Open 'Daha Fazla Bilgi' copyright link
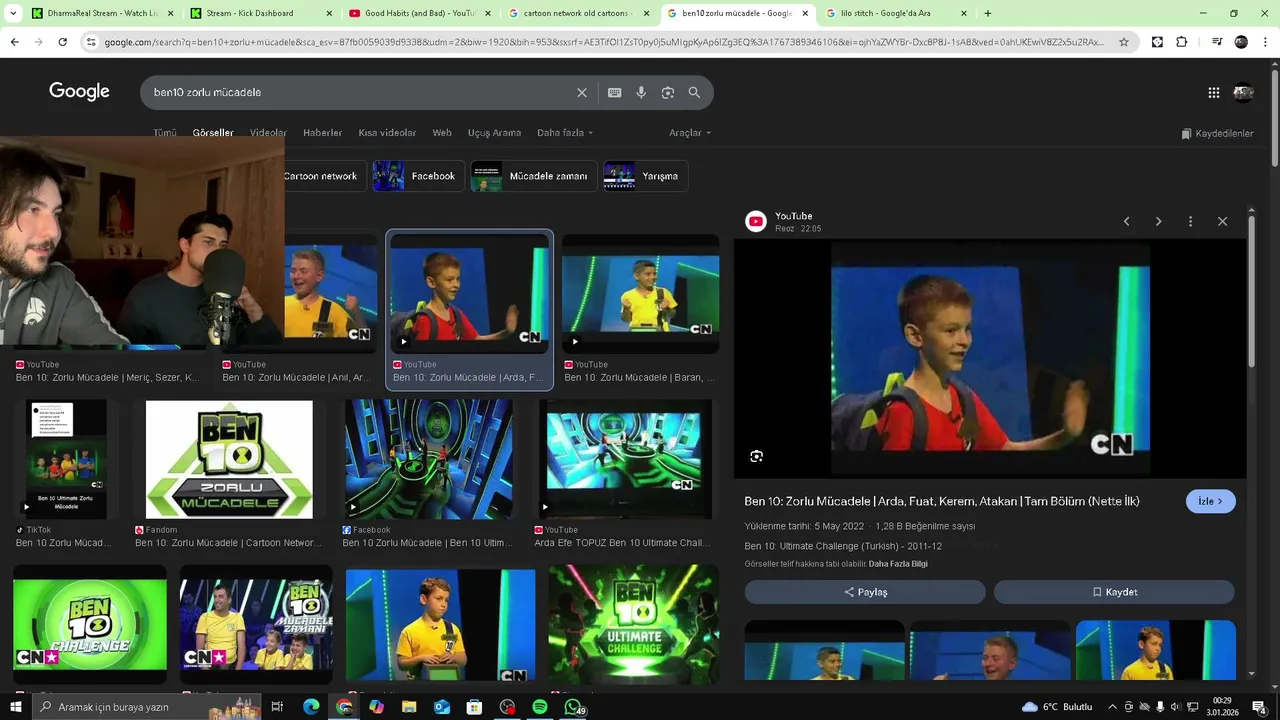 [x=898, y=564]
